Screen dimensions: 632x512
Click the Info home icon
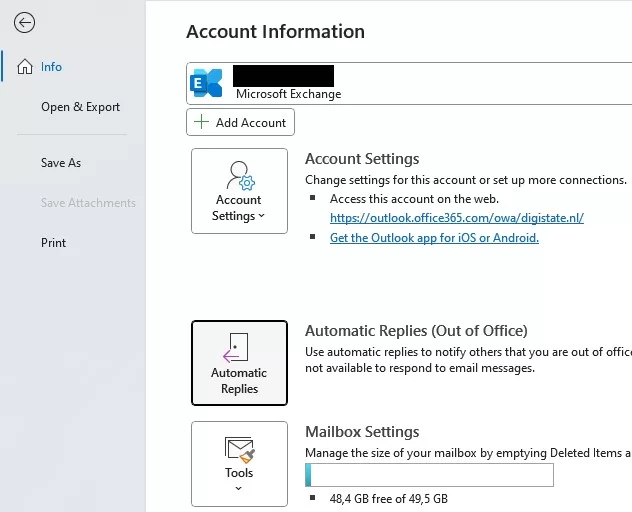point(25,67)
